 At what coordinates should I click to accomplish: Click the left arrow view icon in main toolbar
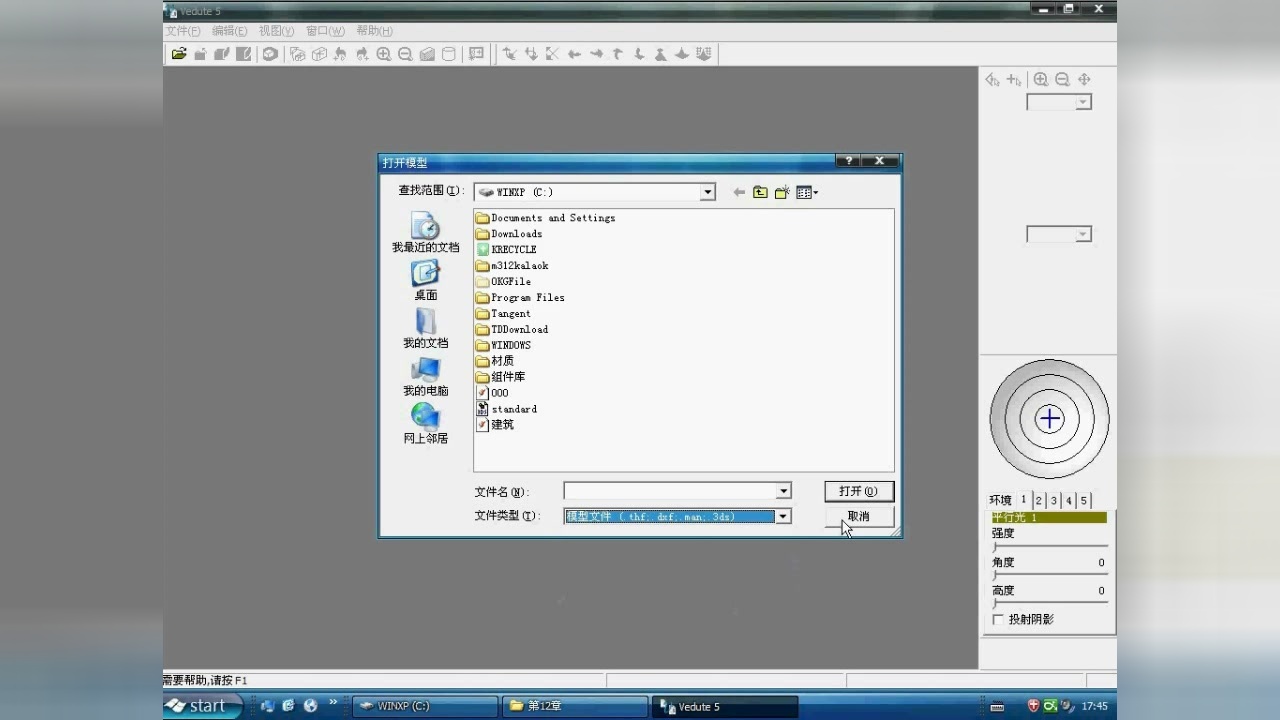tap(574, 54)
